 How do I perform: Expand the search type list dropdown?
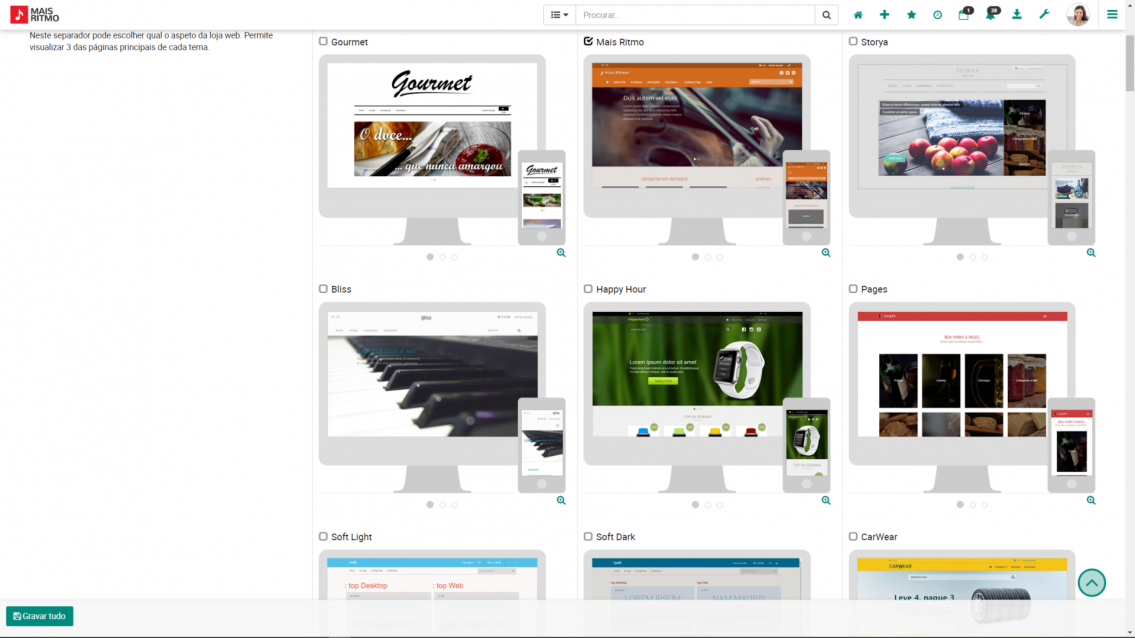click(560, 14)
